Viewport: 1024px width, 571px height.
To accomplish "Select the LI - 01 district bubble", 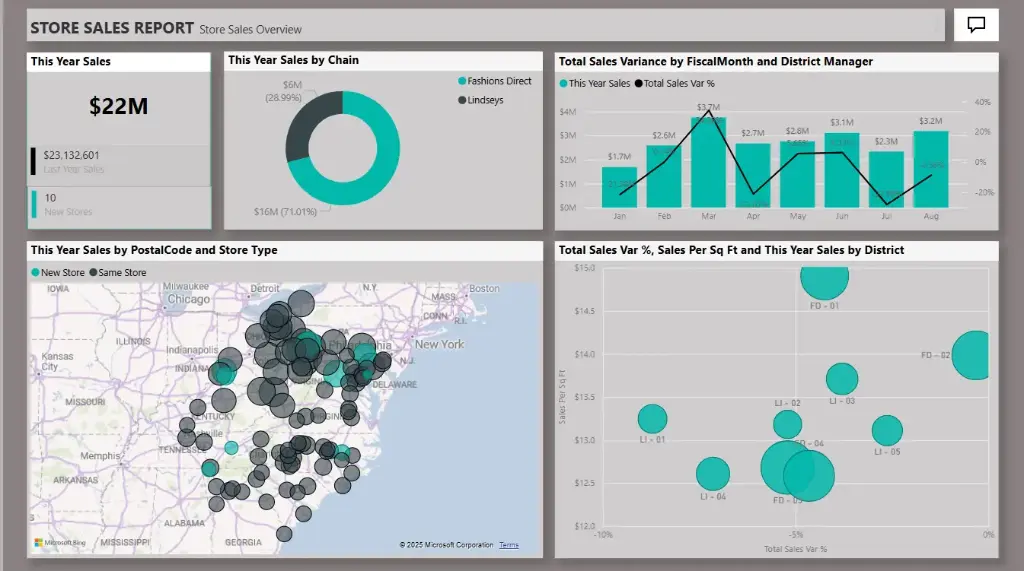I will (x=652, y=419).
